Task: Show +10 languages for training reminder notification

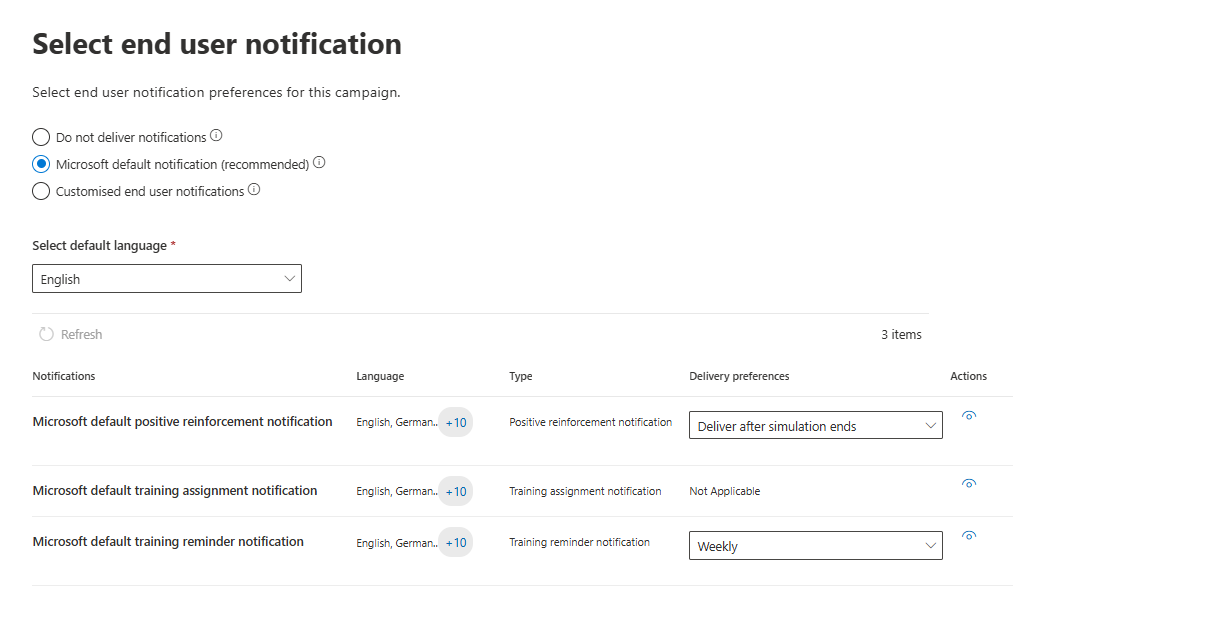Action: 456,543
